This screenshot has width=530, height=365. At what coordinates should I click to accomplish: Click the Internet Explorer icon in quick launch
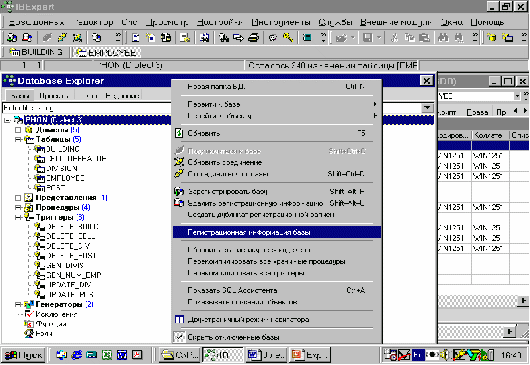point(77,355)
